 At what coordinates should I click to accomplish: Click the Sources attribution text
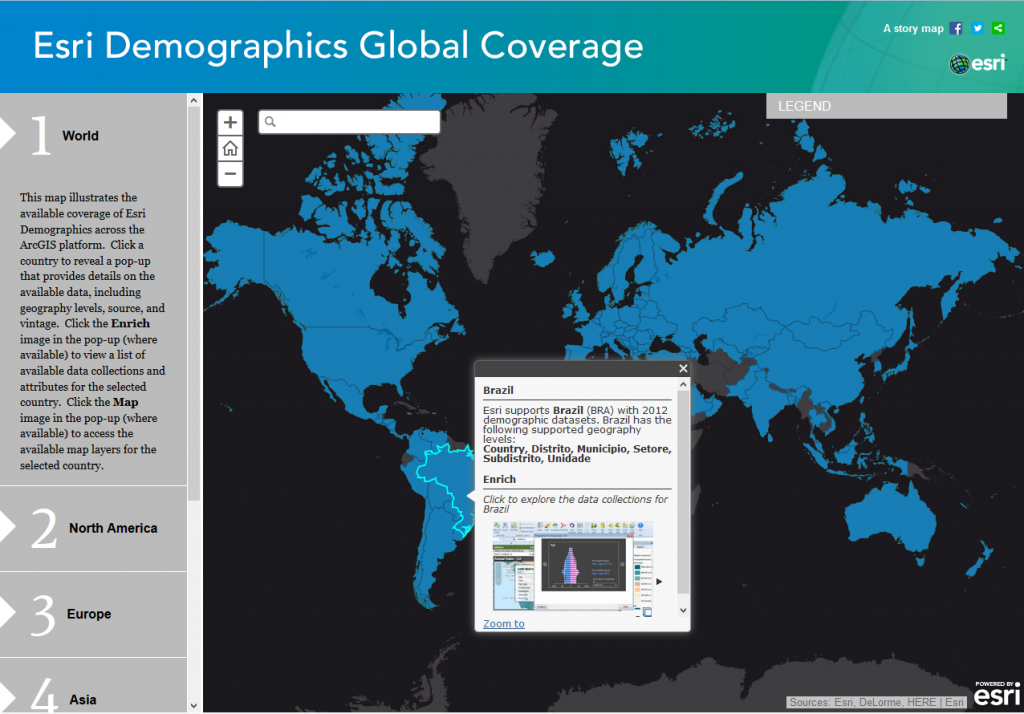coord(876,702)
